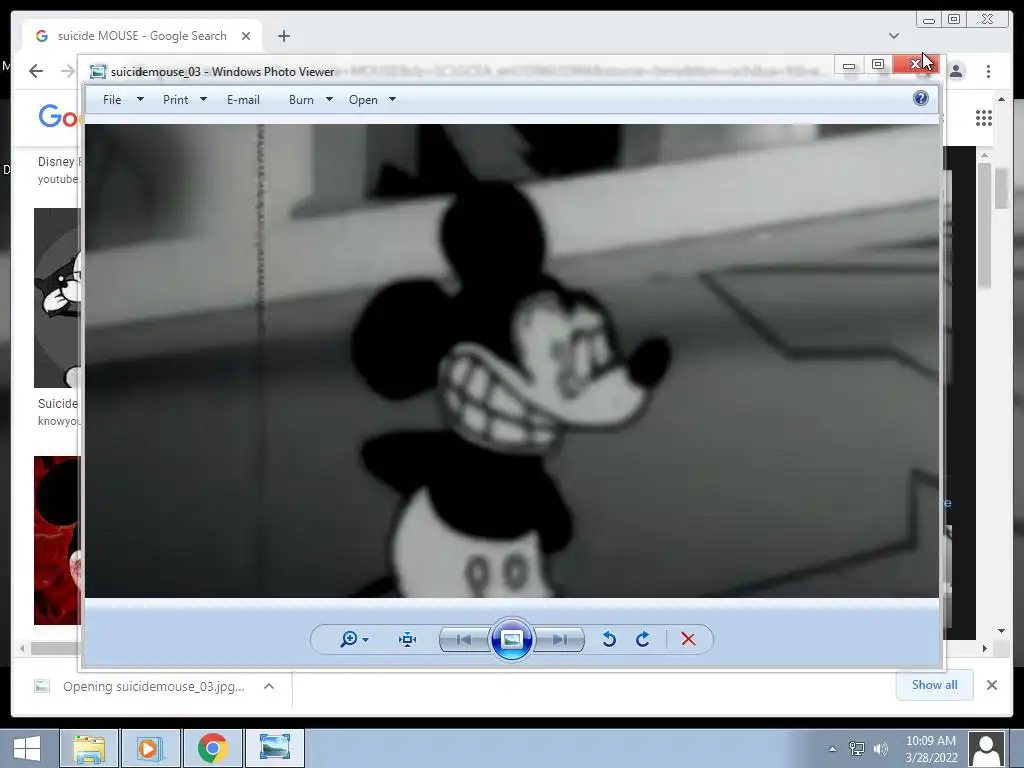1024x768 pixels.
Task: Close the Chrome downloads bar
Action: pos(991,685)
